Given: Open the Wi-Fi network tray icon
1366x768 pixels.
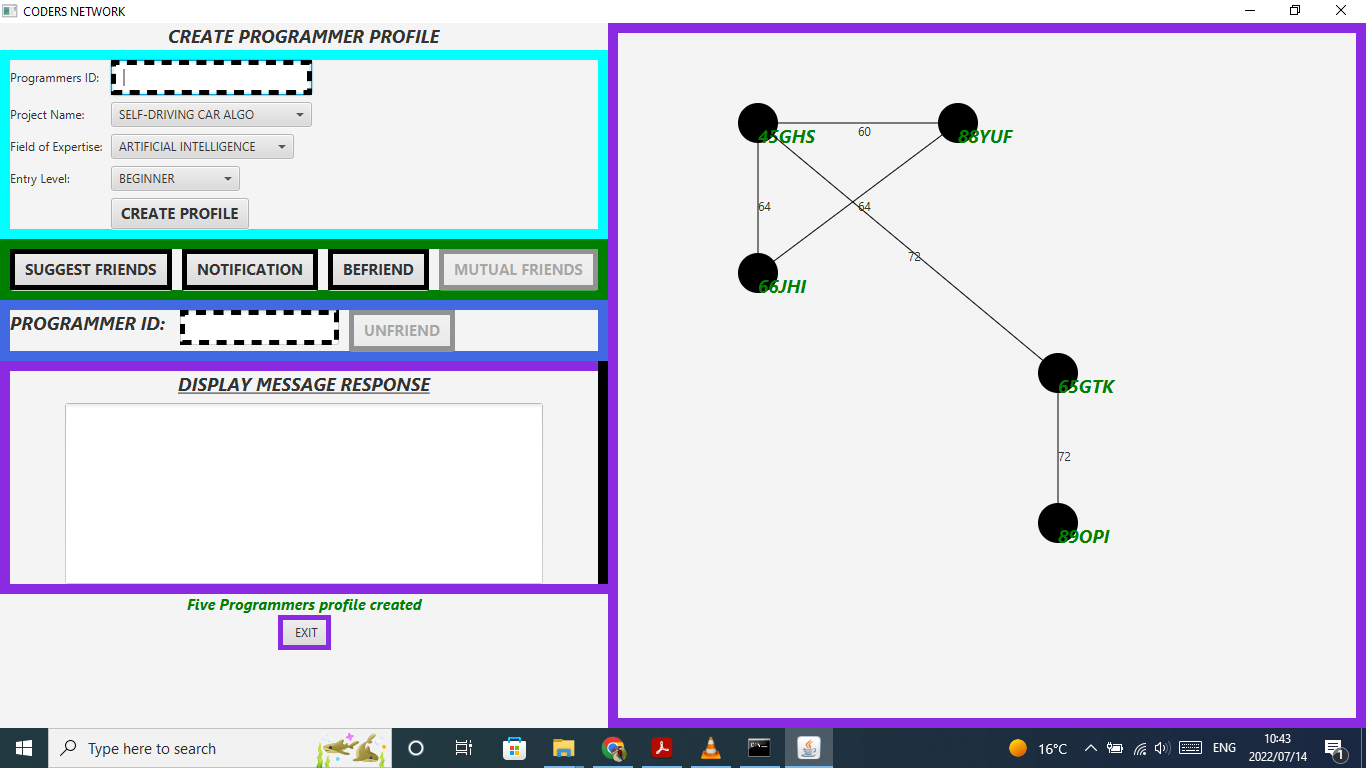Looking at the screenshot, I should (x=1139, y=748).
